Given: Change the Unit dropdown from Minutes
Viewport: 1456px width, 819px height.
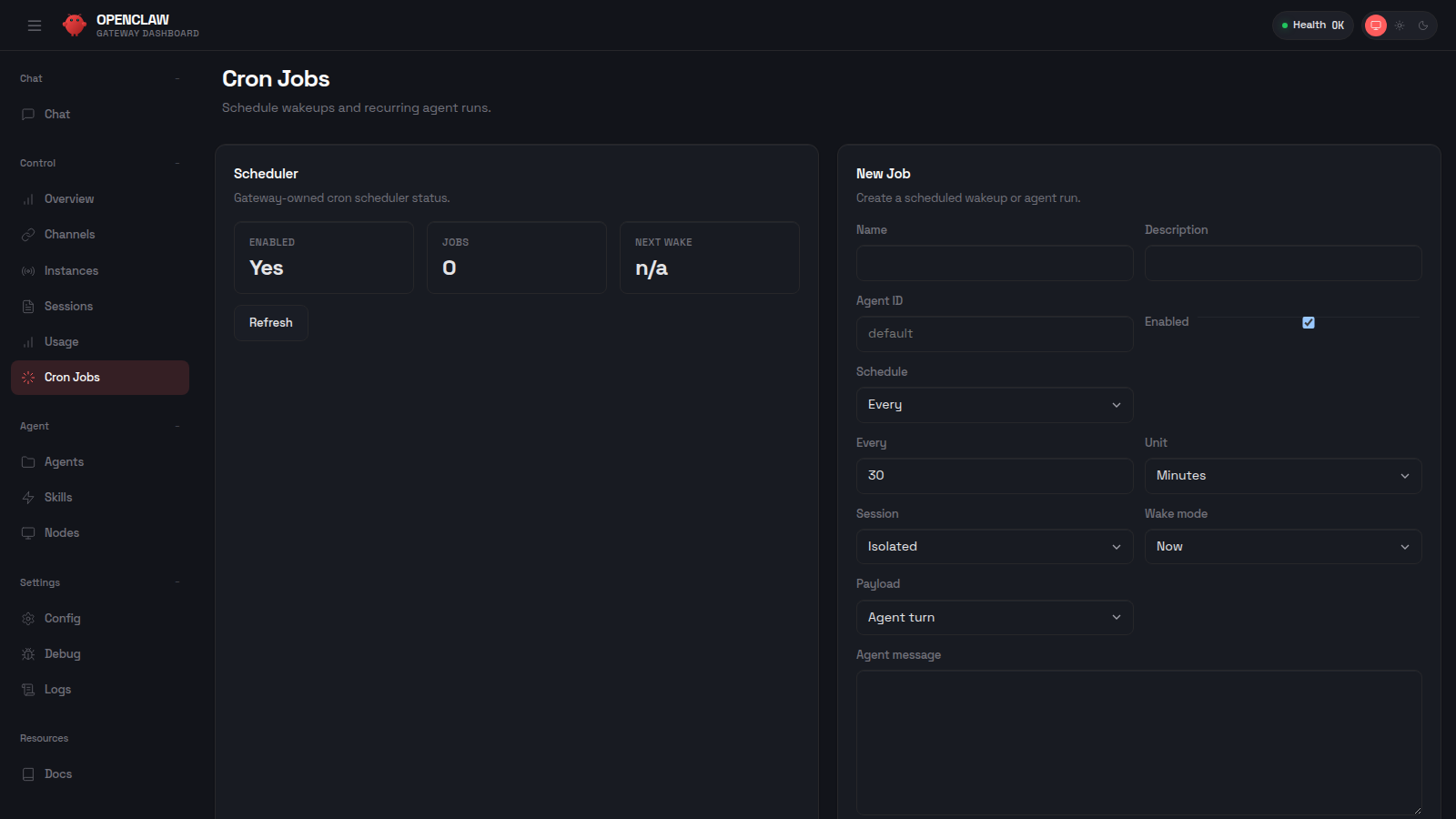Looking at the screenshot, I should (1282, 475).
